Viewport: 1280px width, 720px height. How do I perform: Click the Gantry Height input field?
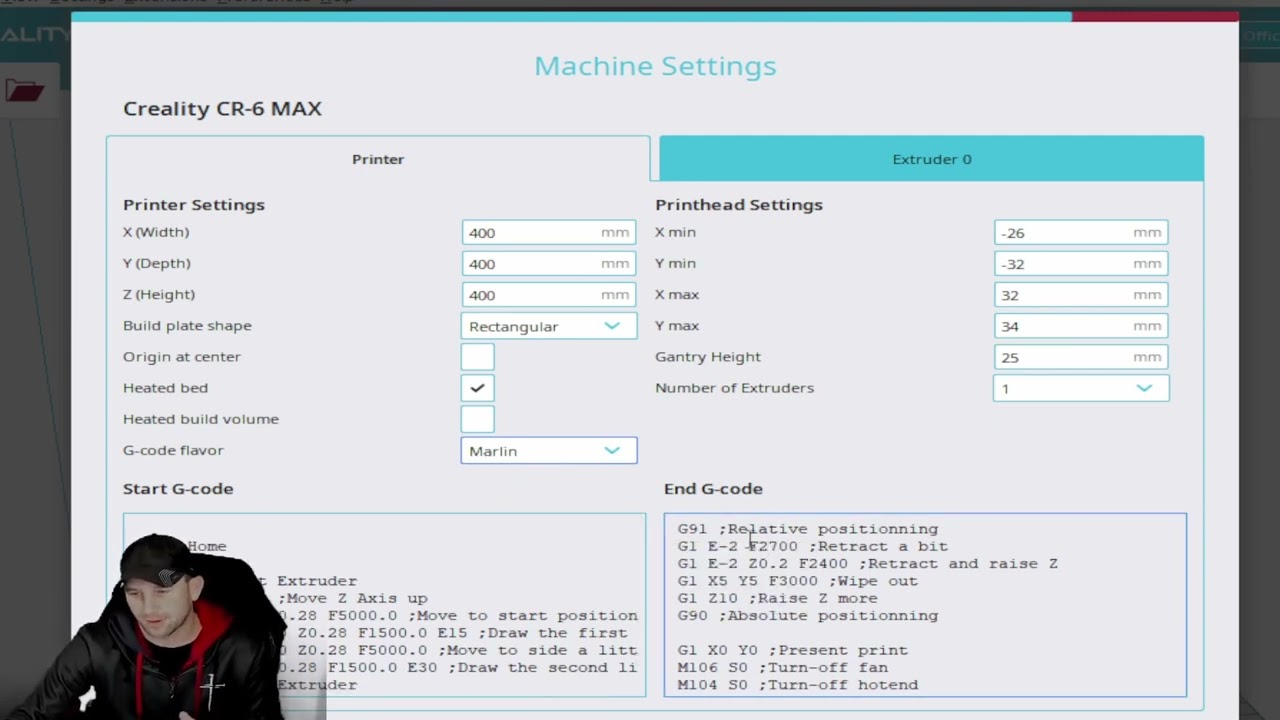[1080, 357]
